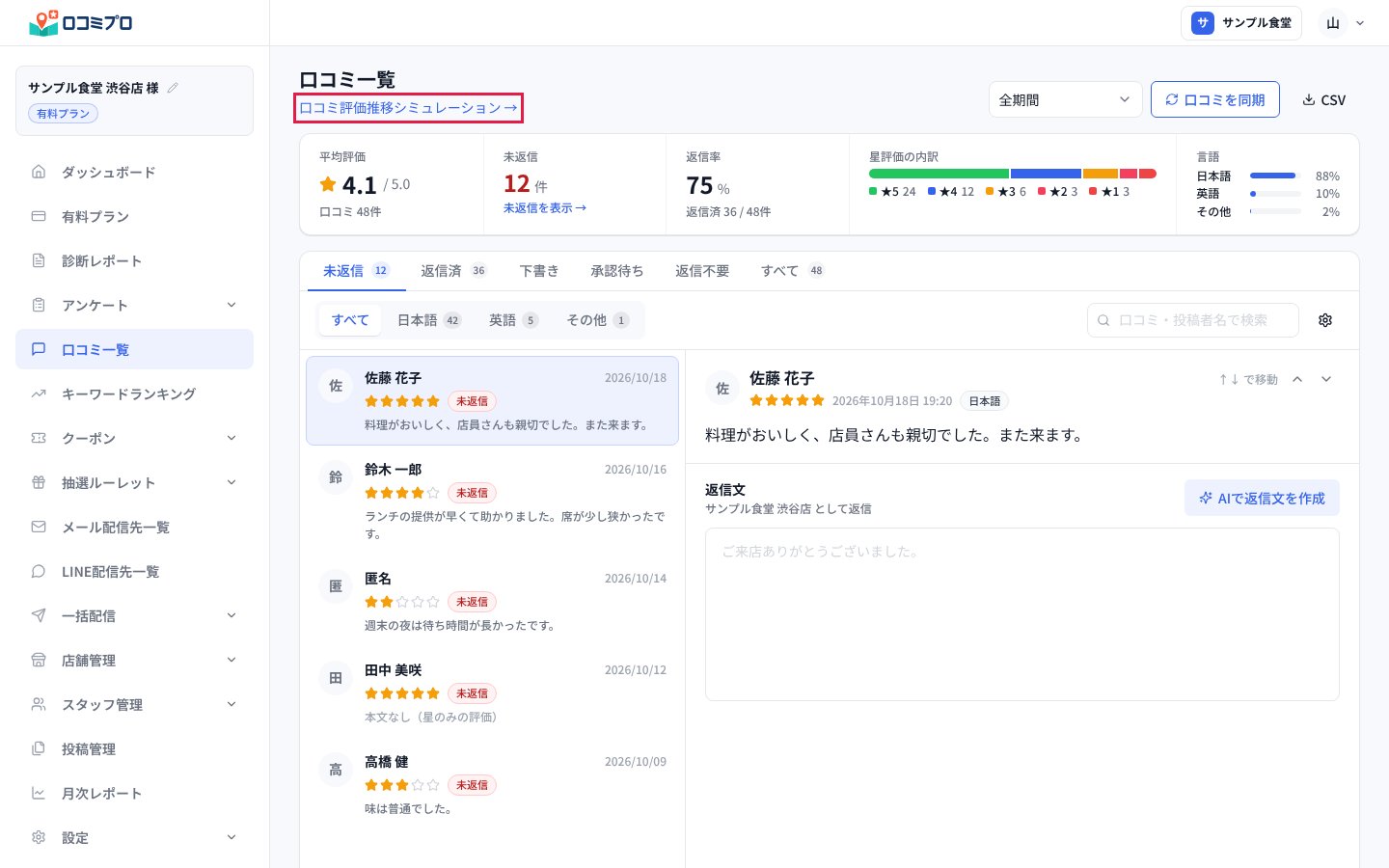The width and height of the screenshot is (1389, 868).
Task: Switch to the 返信不要 tab
Action: 702,271
